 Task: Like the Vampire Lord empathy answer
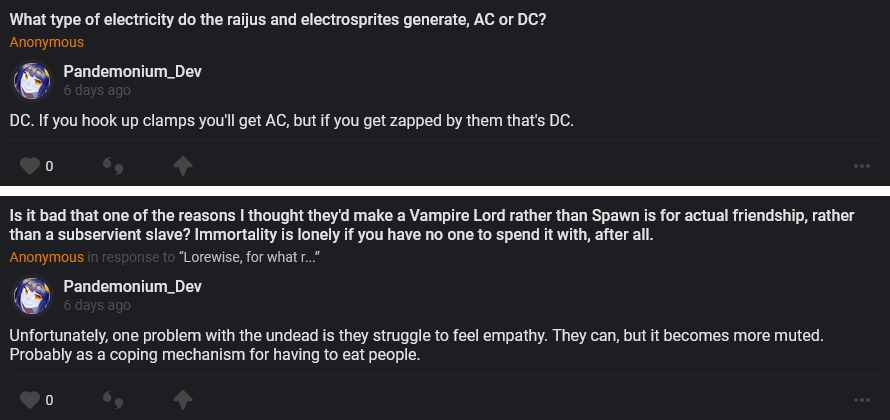pyautogui.click(x=30, y=400)
